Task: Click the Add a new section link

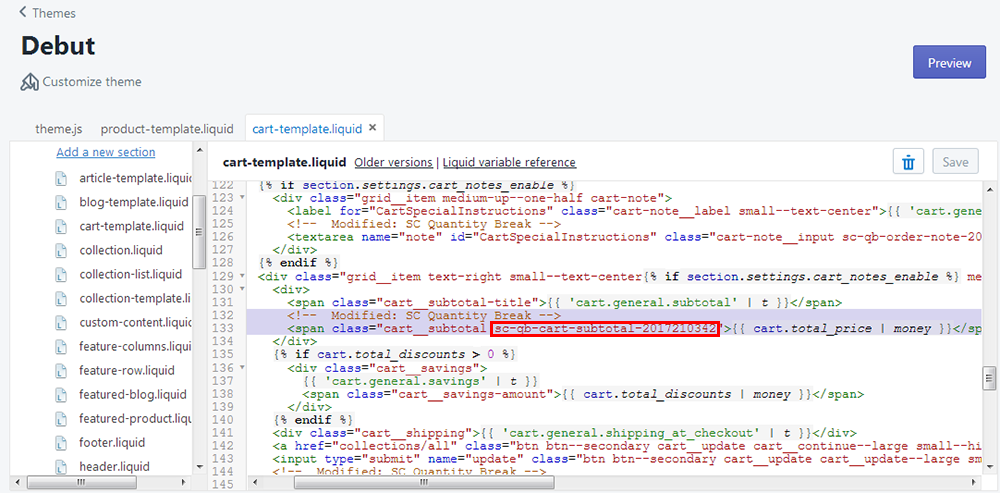Action: coord(105,152)
